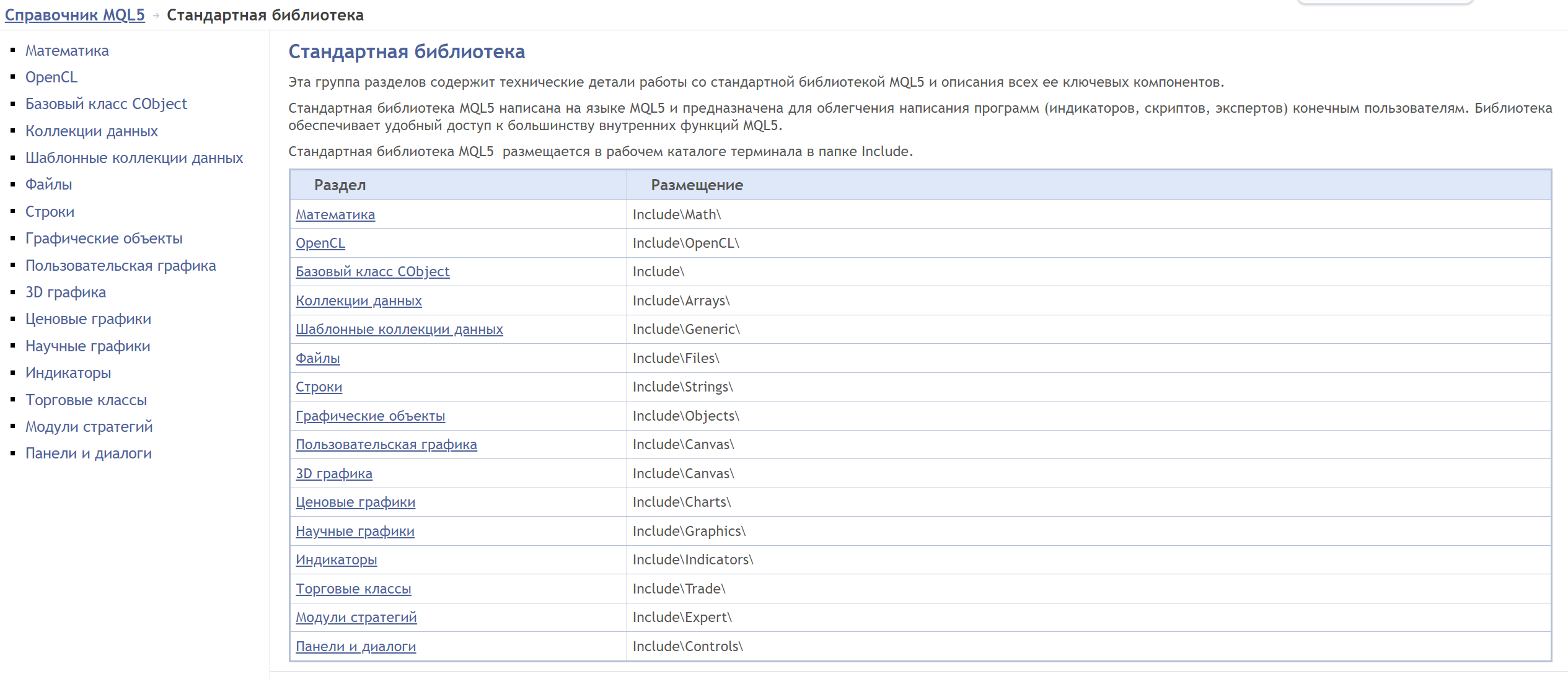Click Стандартная библиотека in the breadcrumb
The width and height of the screenshot is (1568, 679).
pyautogui.click(x=265, y=15)
